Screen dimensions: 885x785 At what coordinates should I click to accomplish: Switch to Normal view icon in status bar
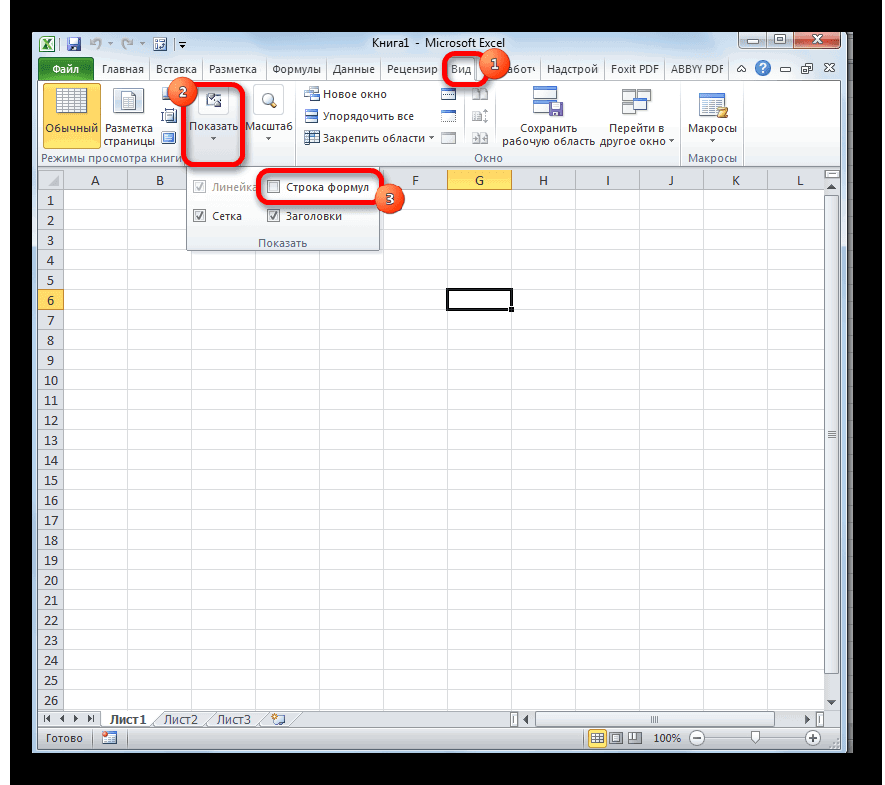(597, 738)
